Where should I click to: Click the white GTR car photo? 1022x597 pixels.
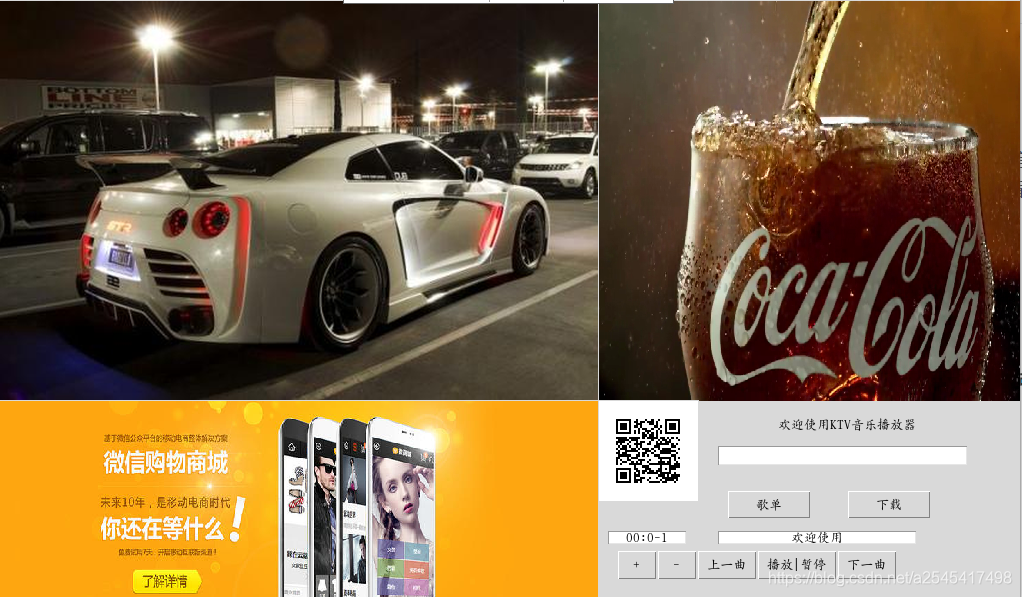coord(299,200)
